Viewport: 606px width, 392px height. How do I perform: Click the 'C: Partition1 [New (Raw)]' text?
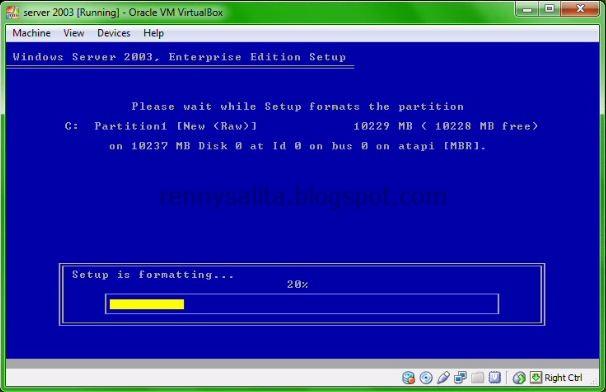pos(161,126)
